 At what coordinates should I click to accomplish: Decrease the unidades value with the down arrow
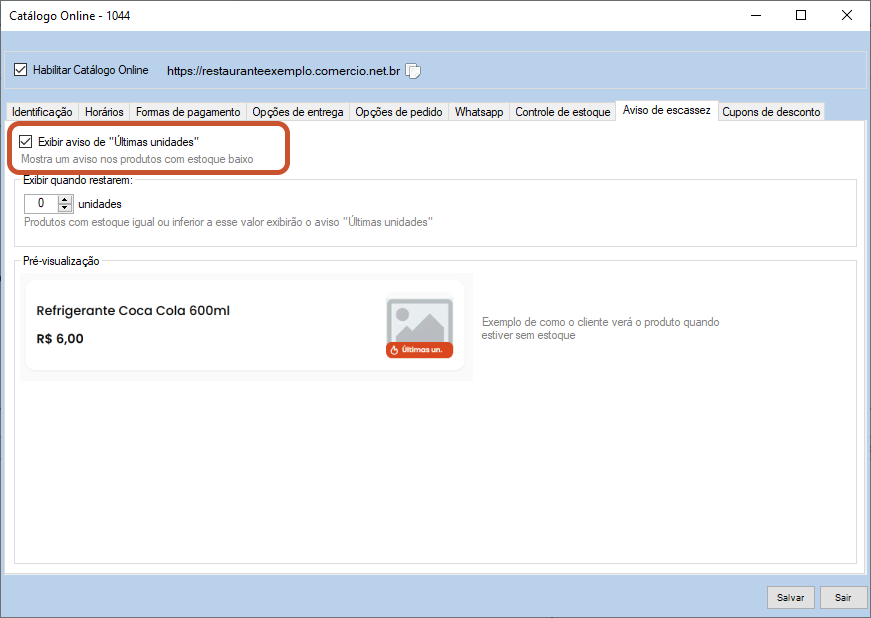point(65,208)
